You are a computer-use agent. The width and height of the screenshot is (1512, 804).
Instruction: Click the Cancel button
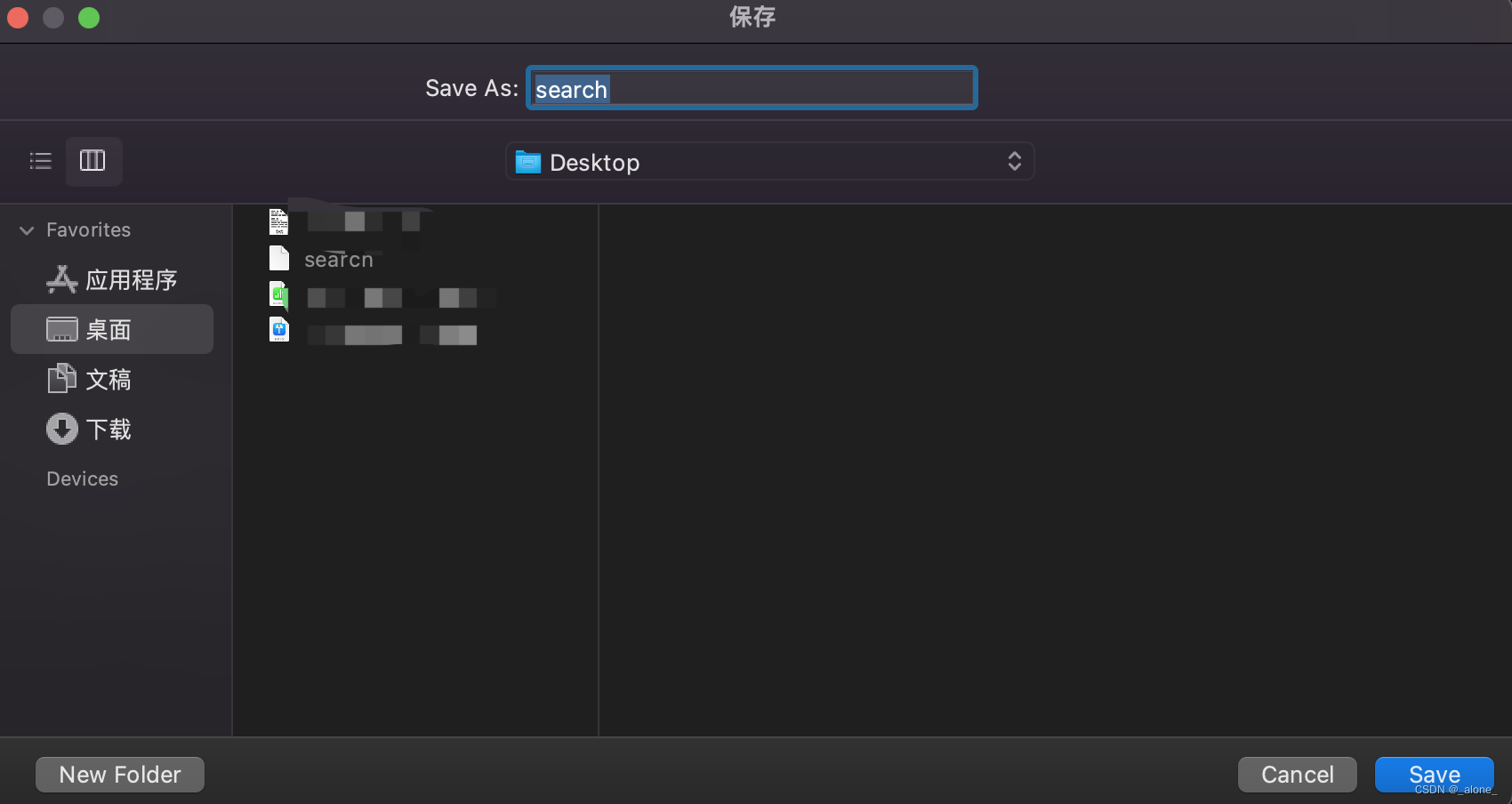(x=1298, y=775)
